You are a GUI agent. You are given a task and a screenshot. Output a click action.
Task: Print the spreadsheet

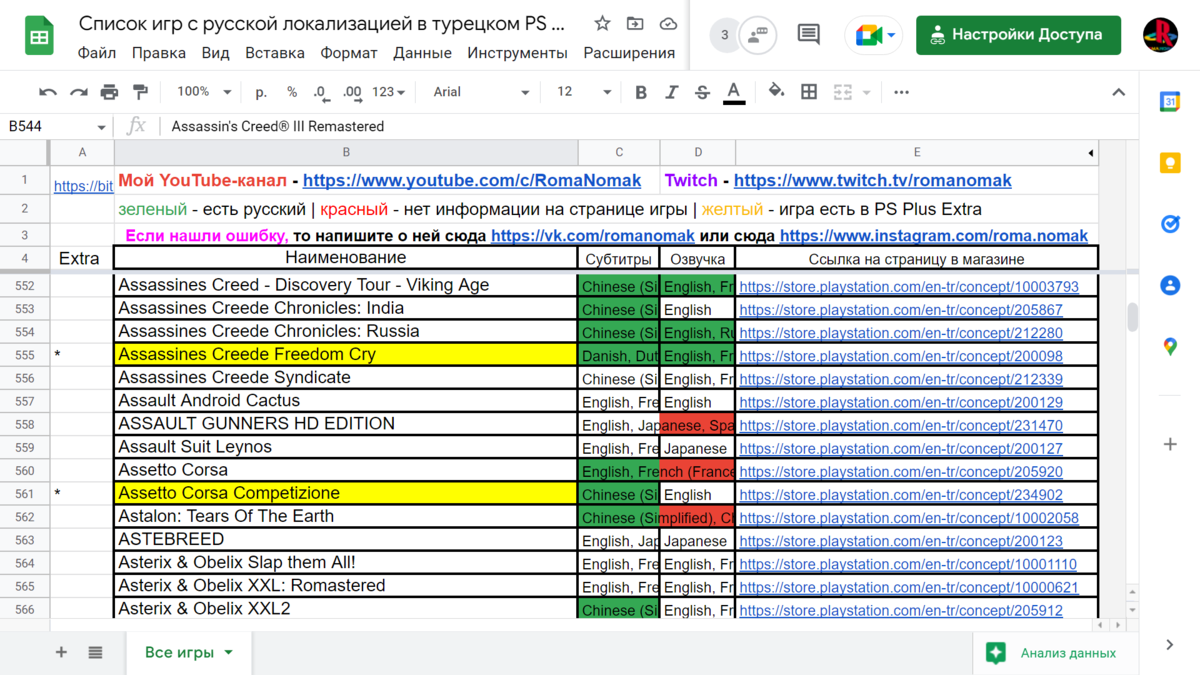coord(109,92)
